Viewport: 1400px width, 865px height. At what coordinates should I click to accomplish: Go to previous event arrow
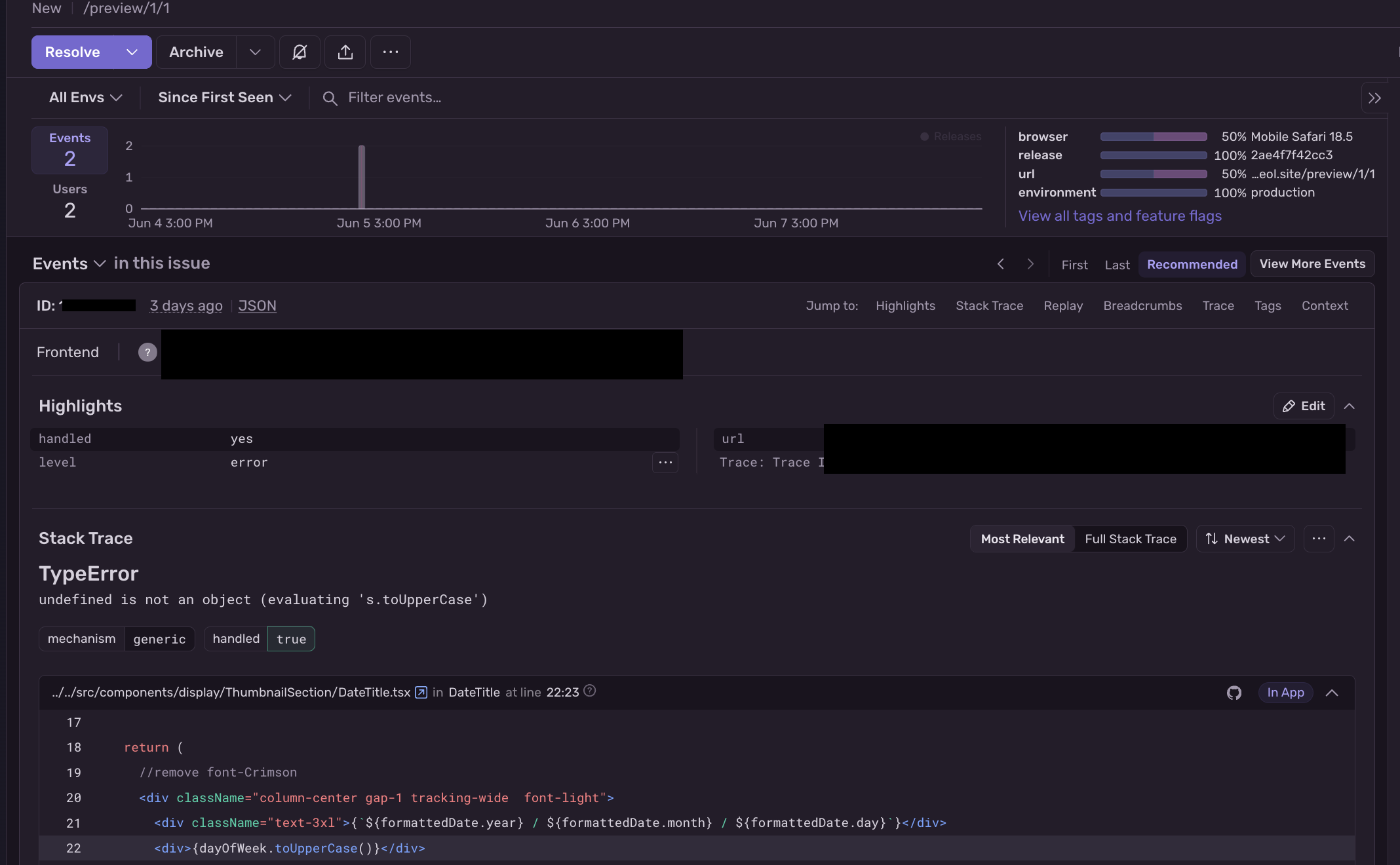click(1001, 264)
